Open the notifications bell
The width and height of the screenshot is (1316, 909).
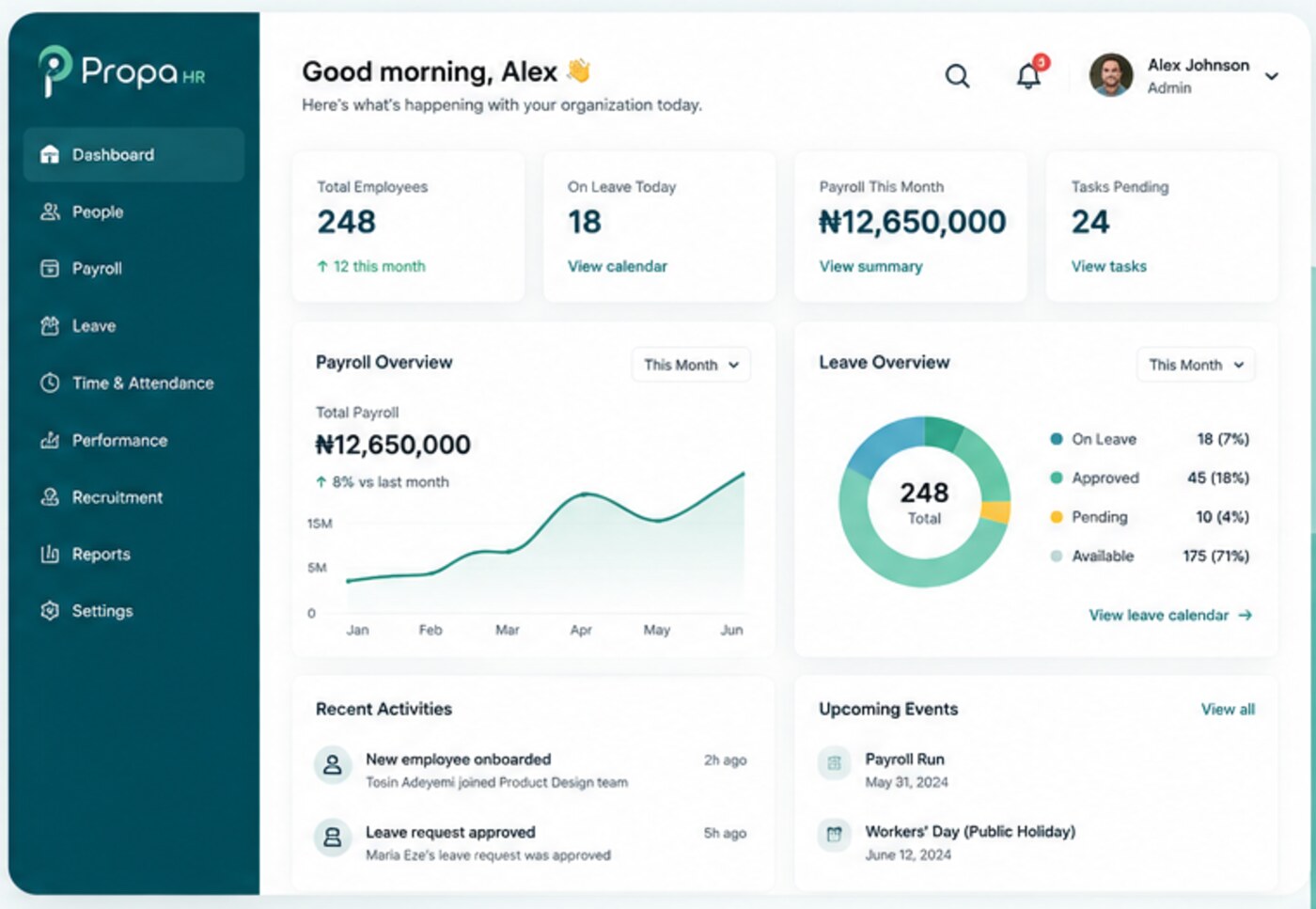coord(1029,75)
